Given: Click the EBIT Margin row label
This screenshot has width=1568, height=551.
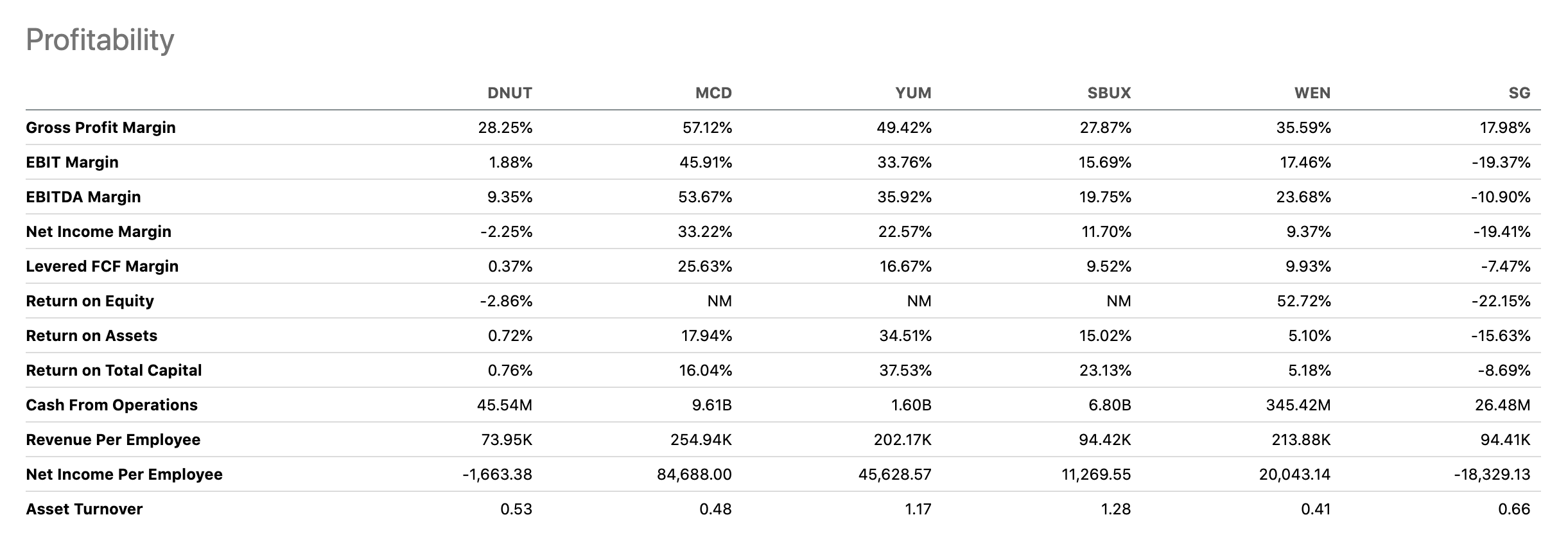Looking at the screenshot, I should coord(72,162).
